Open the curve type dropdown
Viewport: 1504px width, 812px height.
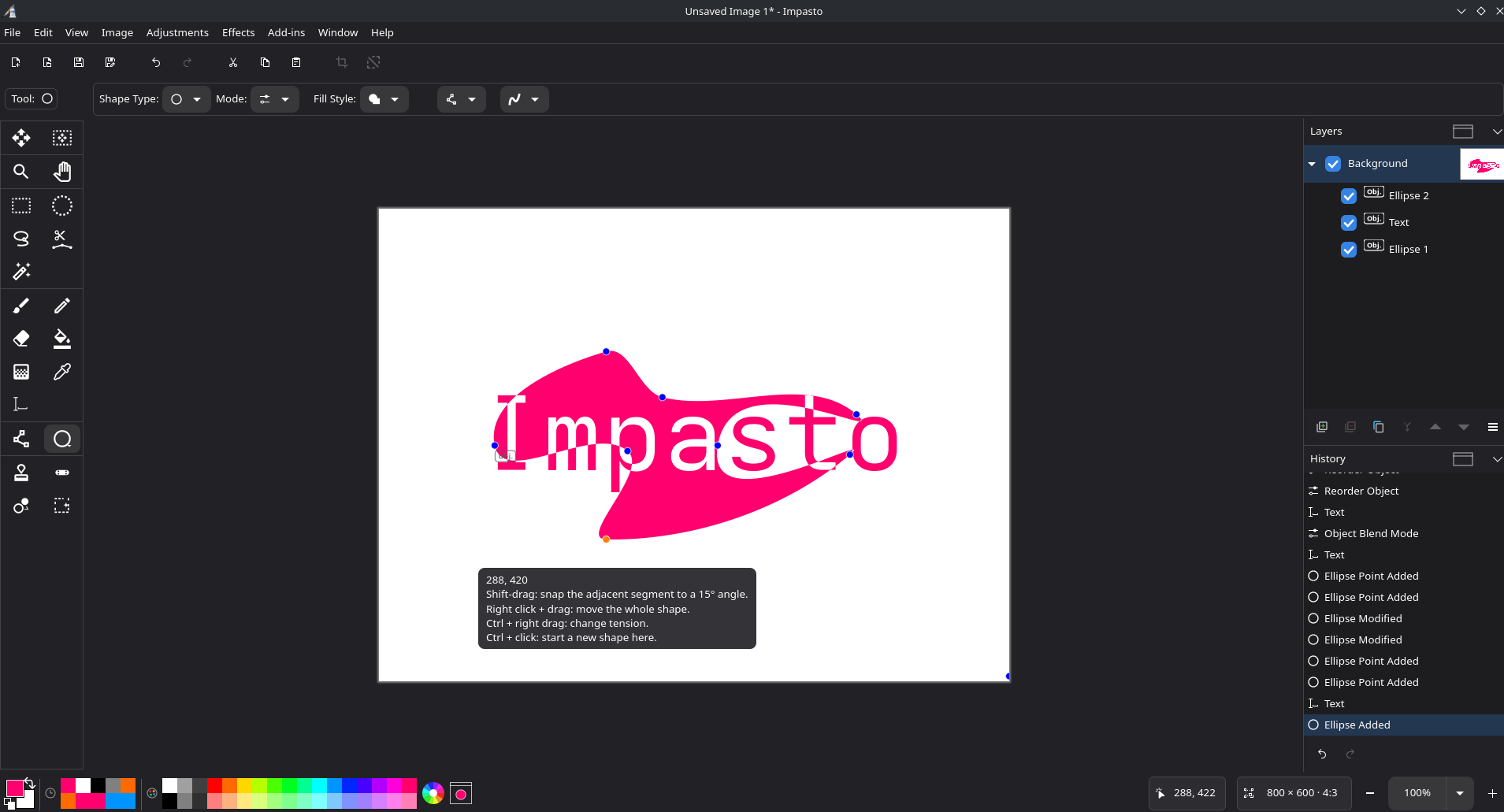pyautogui.click(x=525, y=99)
